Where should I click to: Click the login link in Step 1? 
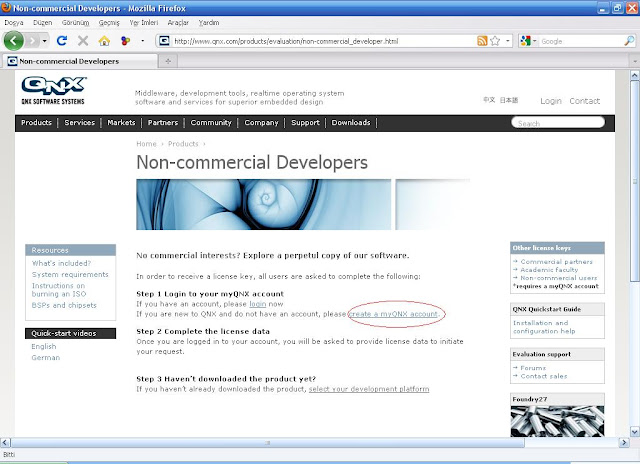click(258, 304)
